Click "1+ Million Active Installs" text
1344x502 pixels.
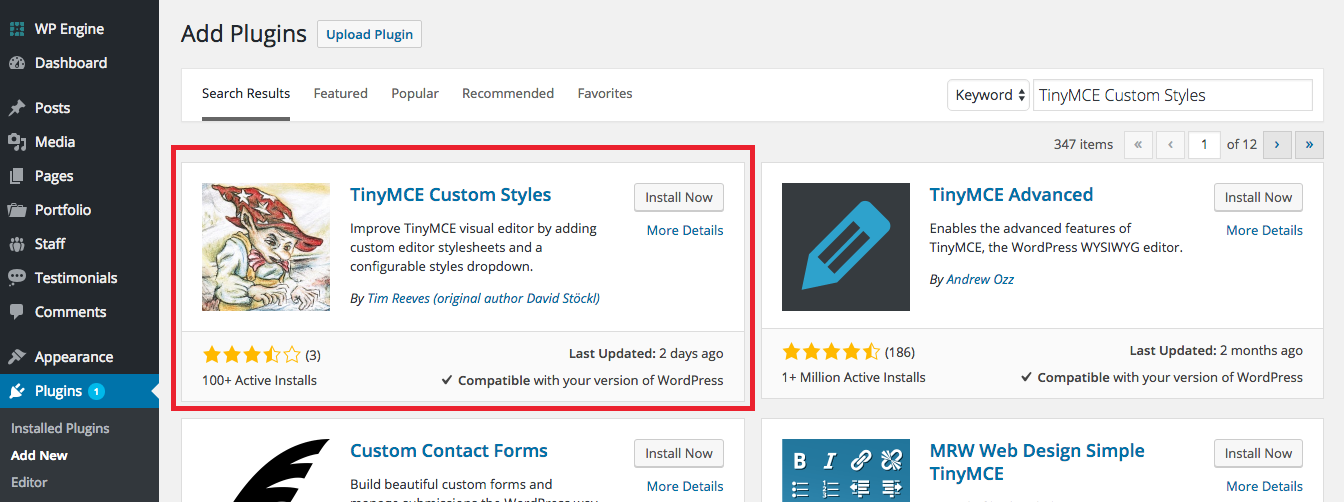coord(854,377)
